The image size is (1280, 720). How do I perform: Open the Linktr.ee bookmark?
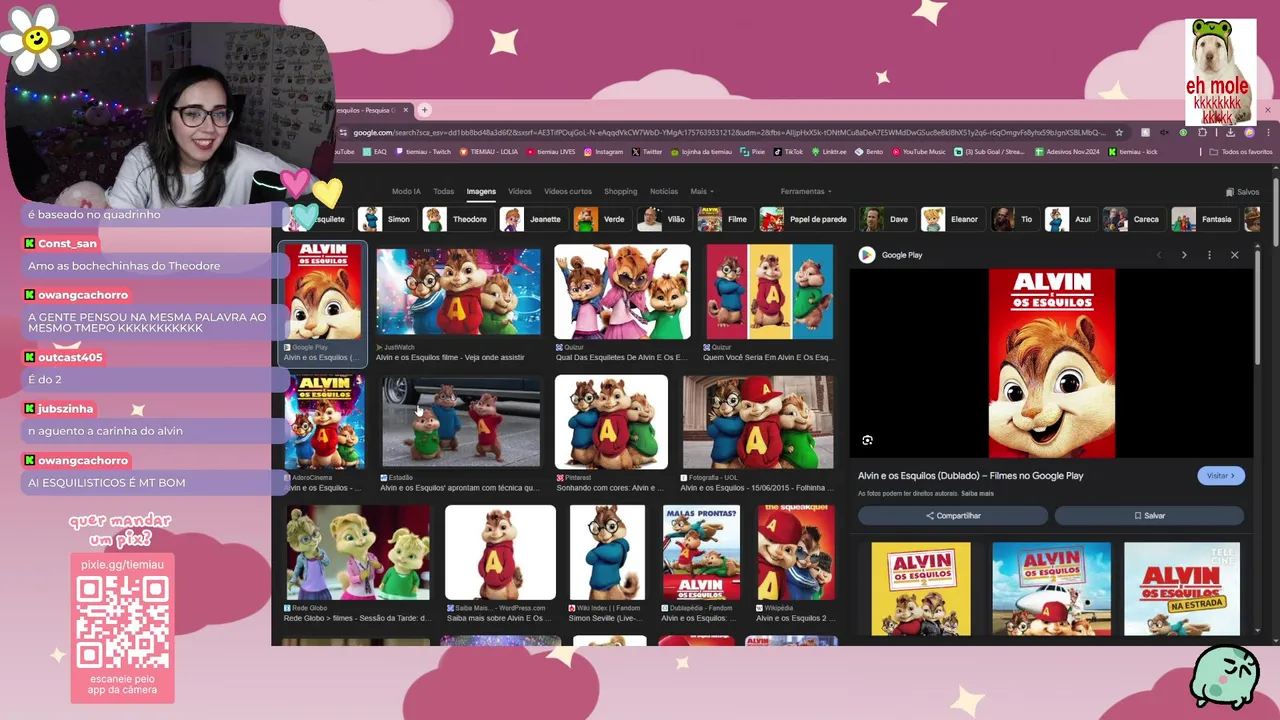829,152
